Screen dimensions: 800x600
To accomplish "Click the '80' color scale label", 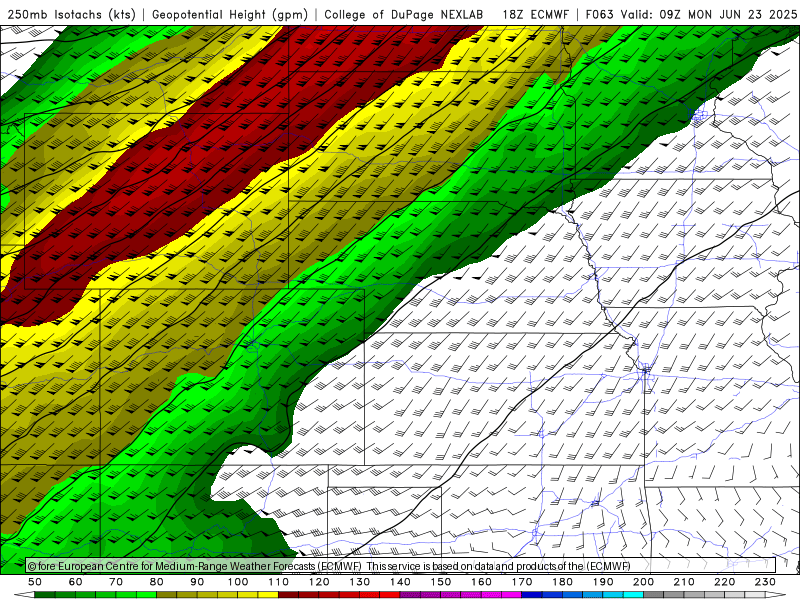I will [x=157, y=582].
